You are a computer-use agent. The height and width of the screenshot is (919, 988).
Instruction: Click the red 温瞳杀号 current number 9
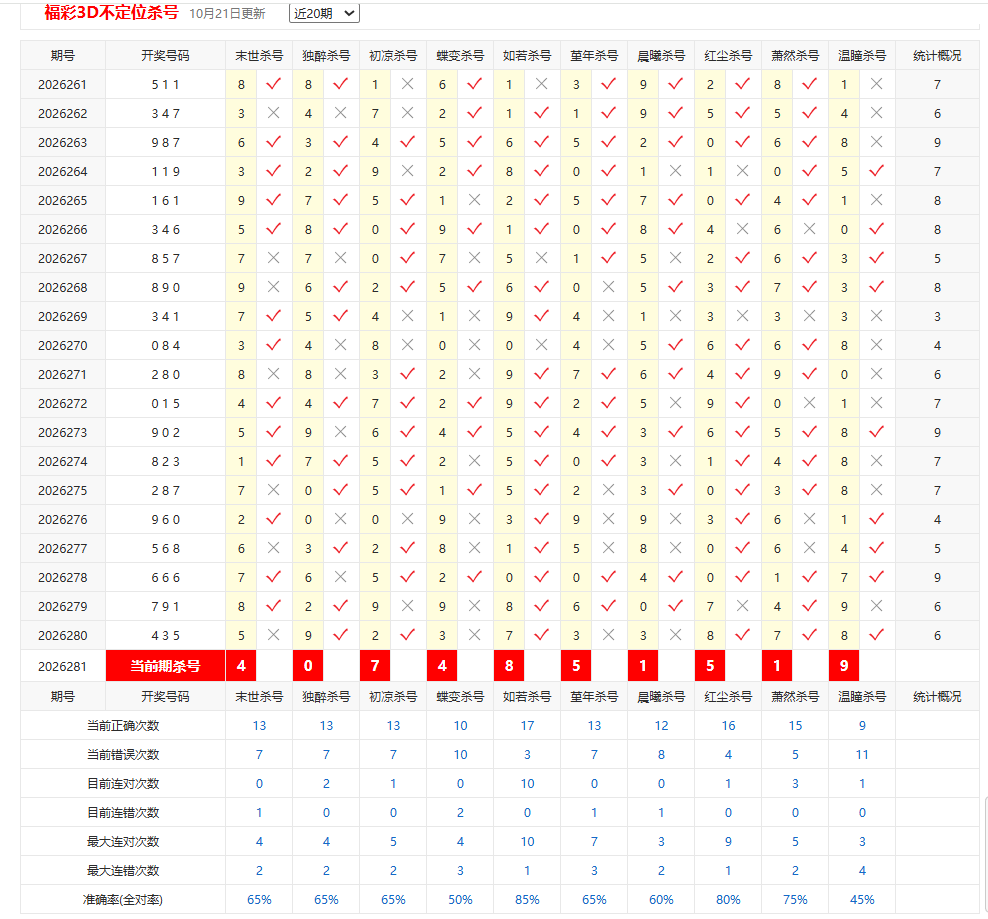click(844, 666)
